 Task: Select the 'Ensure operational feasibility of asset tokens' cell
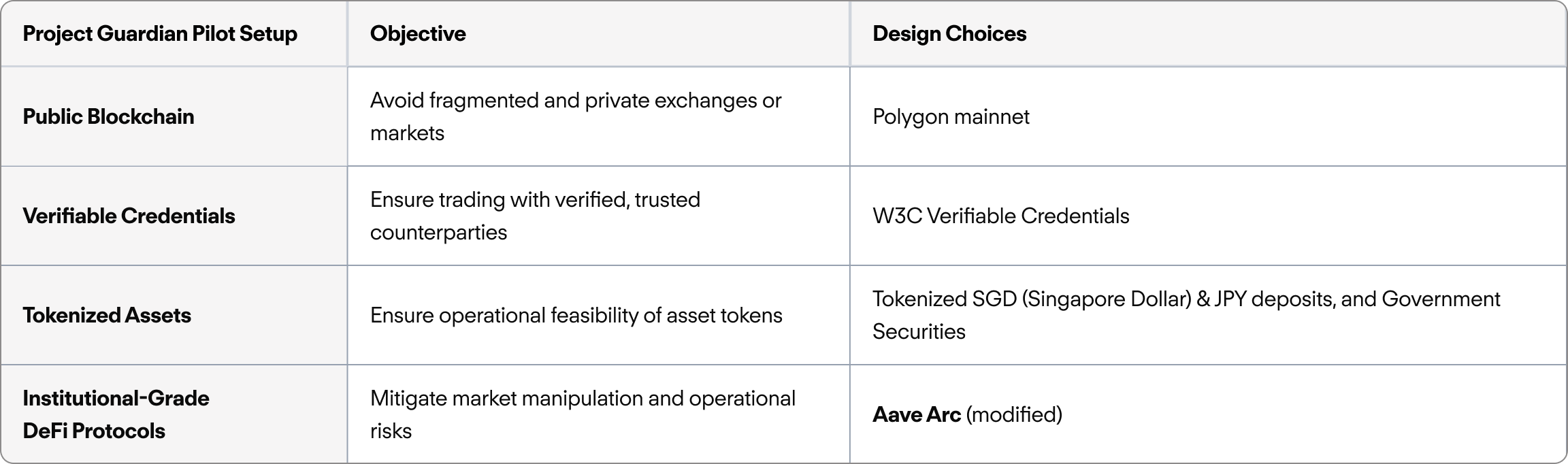pos(576,315)
